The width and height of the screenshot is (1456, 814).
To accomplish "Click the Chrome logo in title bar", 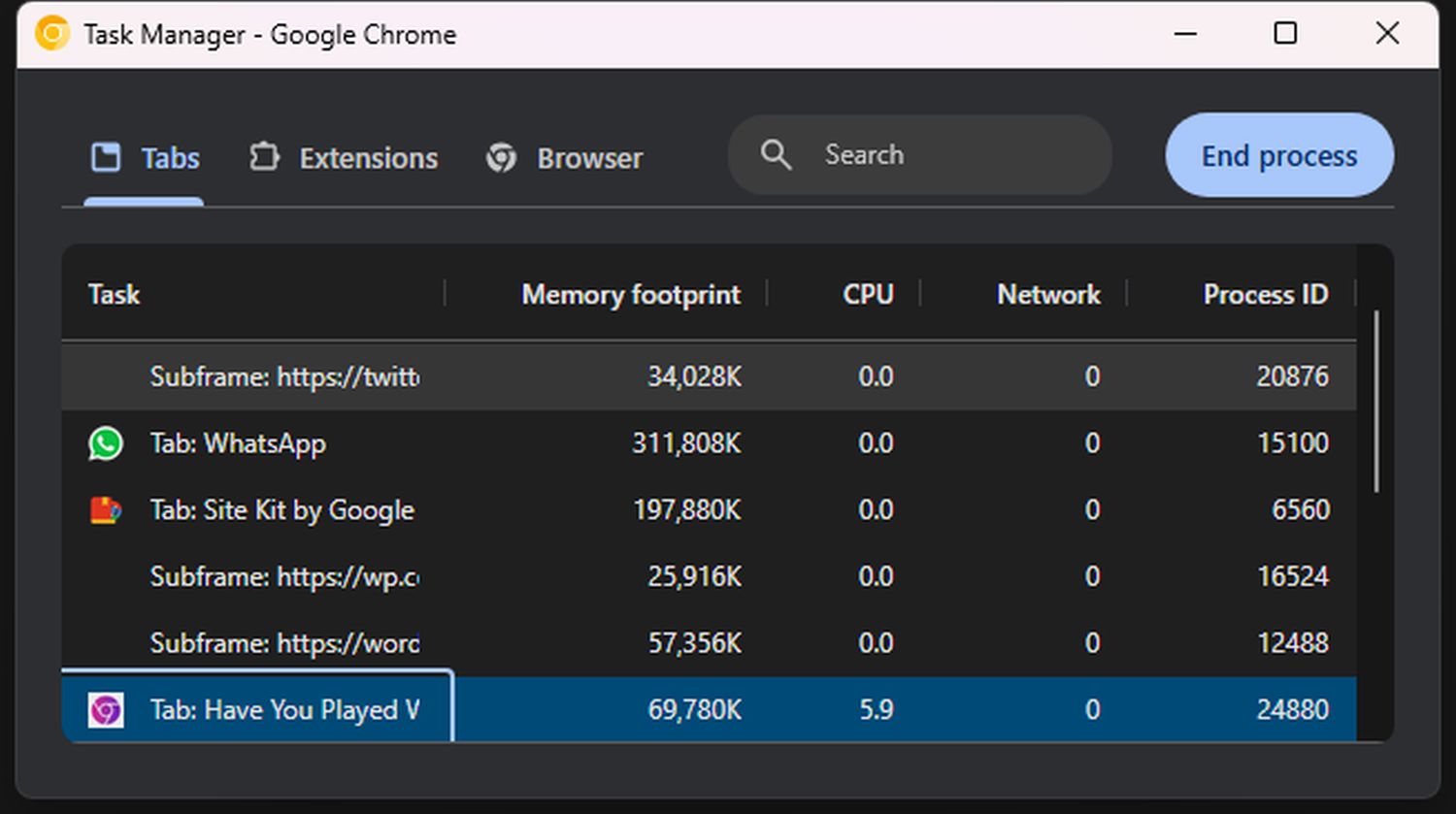I will tap(52, 34).
